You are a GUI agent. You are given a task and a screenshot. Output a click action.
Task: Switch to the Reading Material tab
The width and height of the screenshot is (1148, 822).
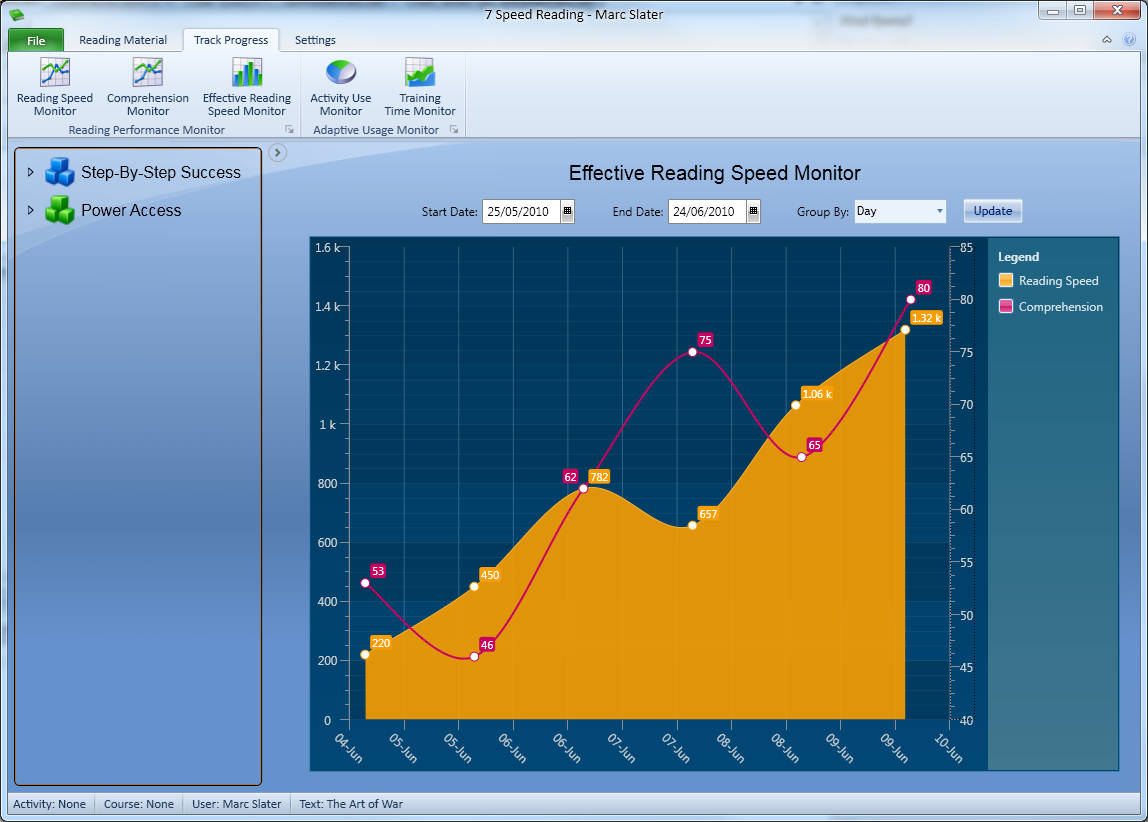click(123, 40)
